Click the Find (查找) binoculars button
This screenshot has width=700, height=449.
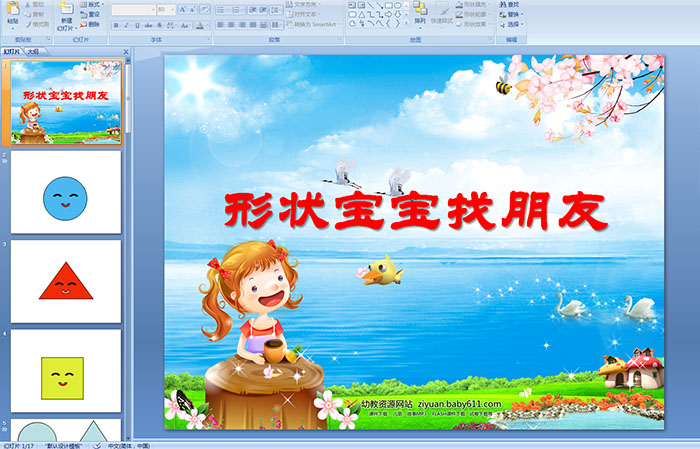509,4
